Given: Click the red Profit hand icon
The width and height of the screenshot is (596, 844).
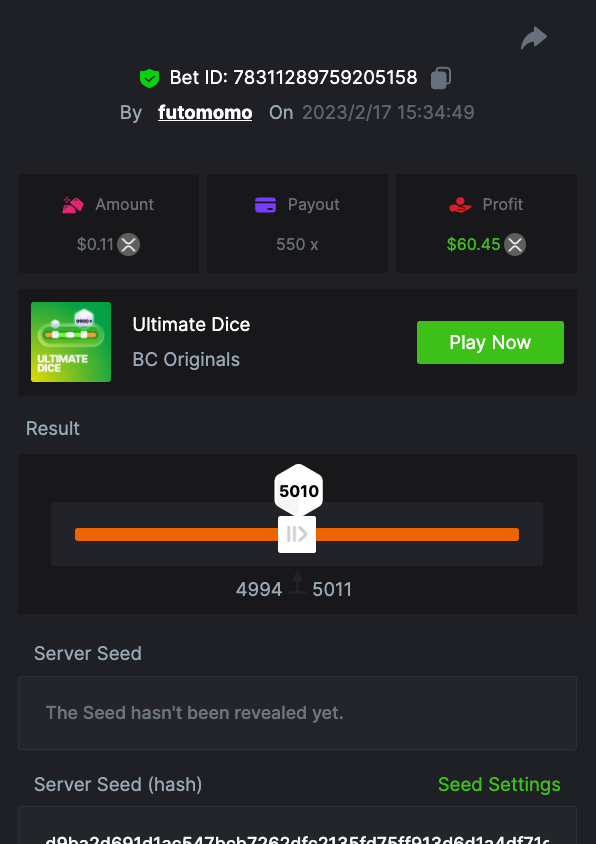Looking at the screenshot, I should coord(460,205).
